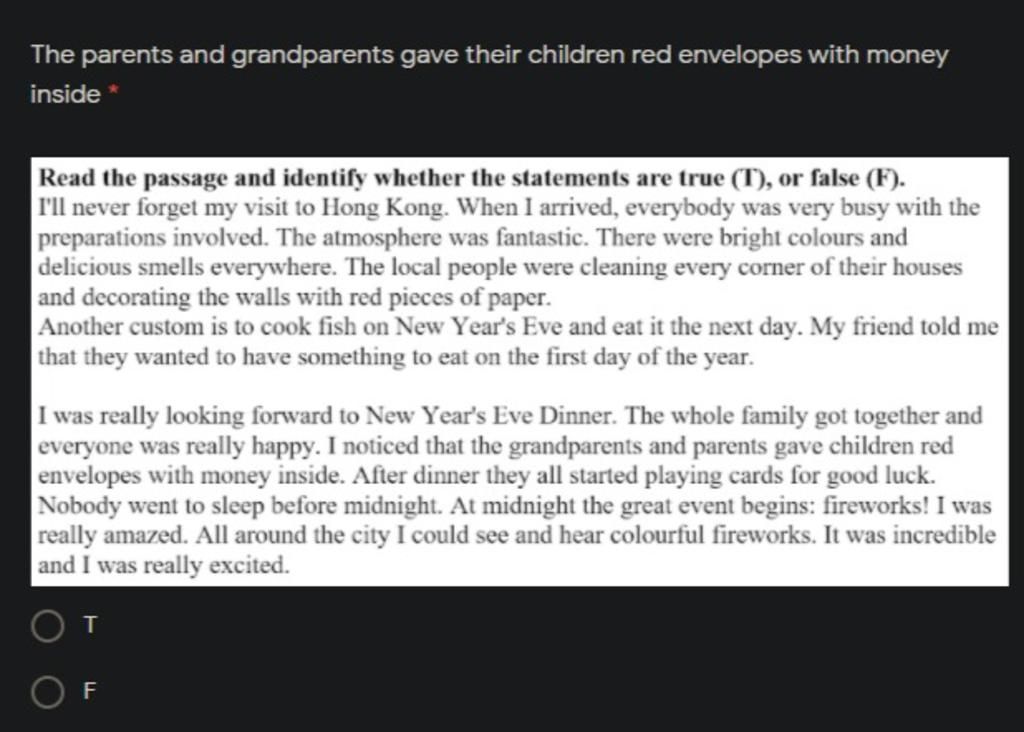Click the 'F' option label text

pyautogui.click(x=90, y=691)
